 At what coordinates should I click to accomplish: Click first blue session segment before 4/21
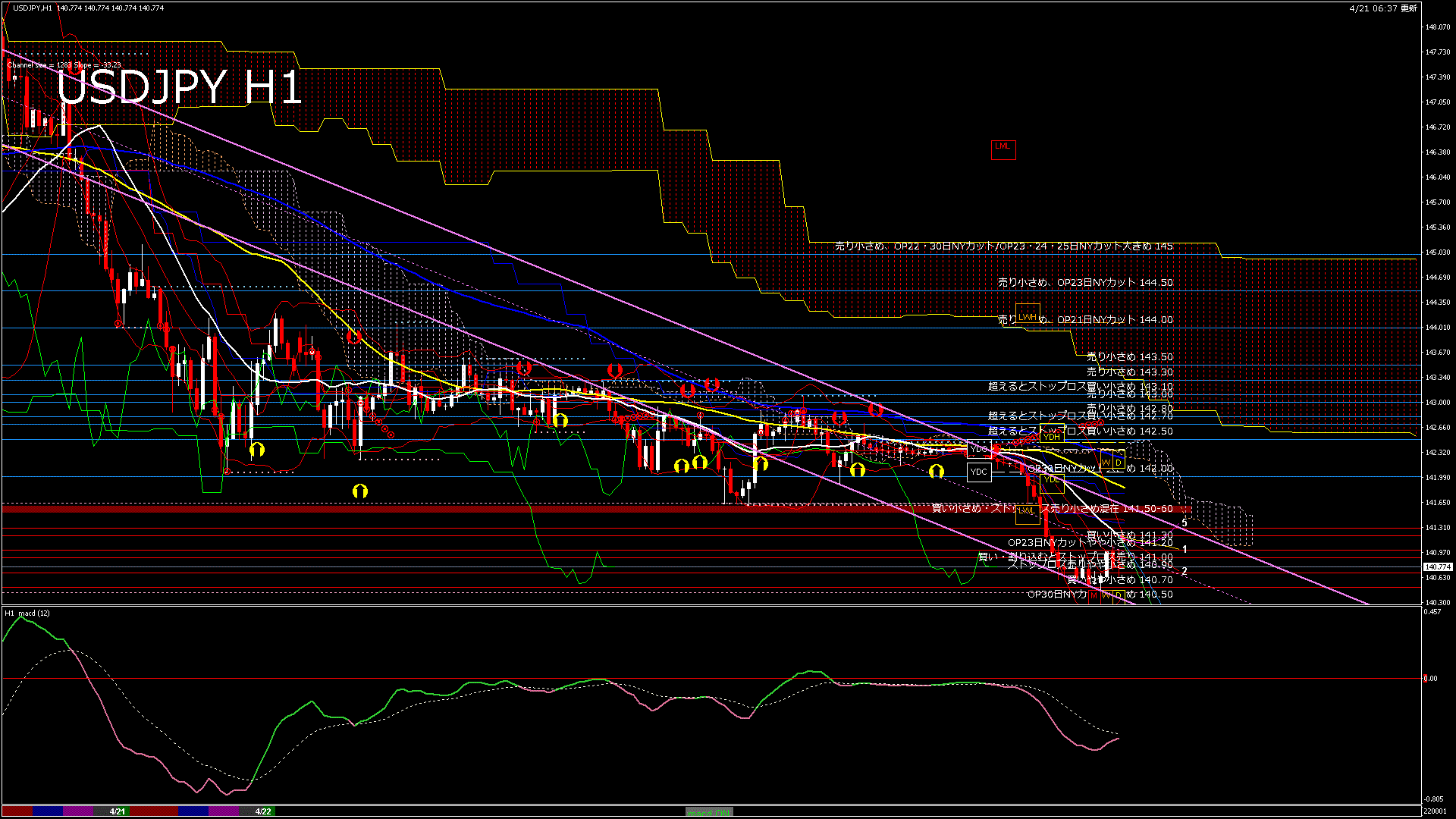(48, 811)
